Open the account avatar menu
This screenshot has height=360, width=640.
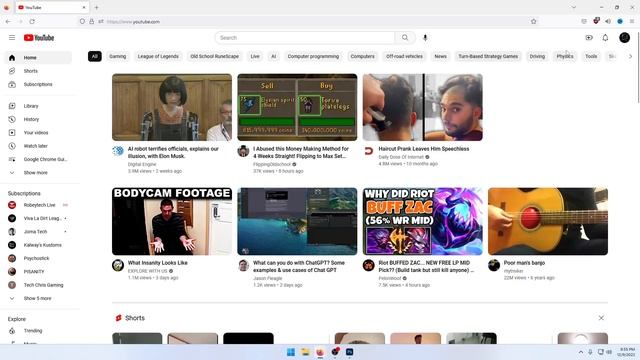[624, 38]
